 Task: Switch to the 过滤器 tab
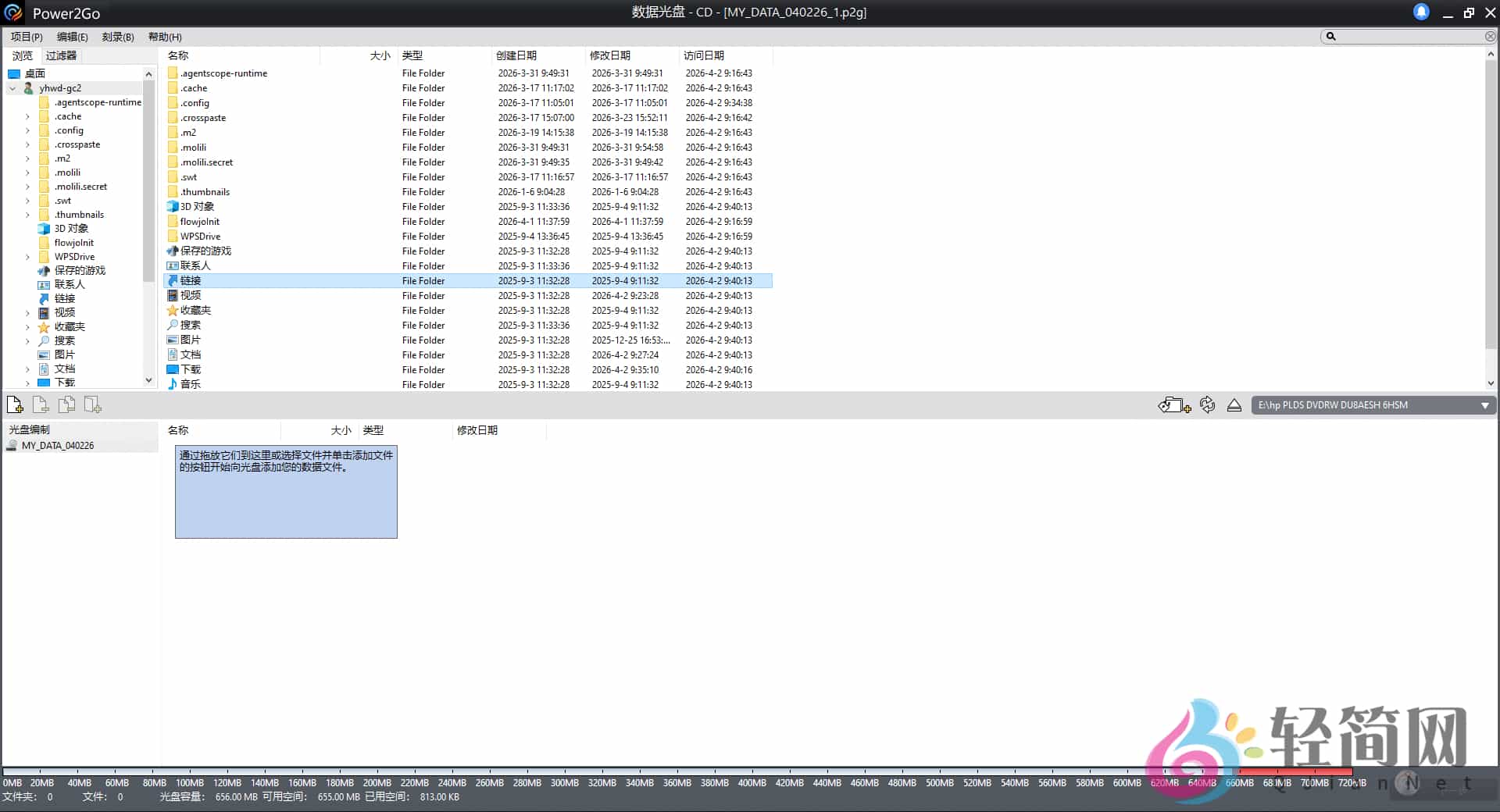(61, 55)
